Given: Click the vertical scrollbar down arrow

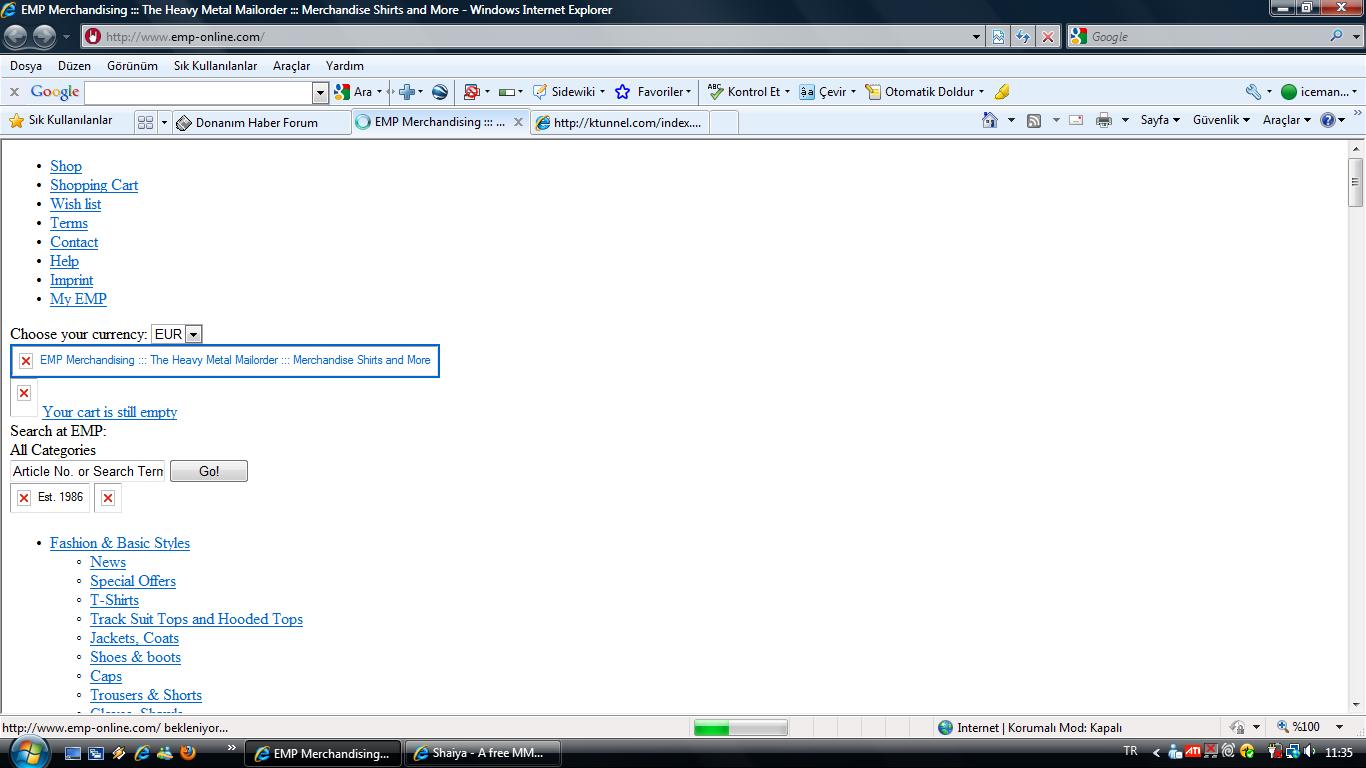Looking at the screenshot, I should (x=1356, y=705).
